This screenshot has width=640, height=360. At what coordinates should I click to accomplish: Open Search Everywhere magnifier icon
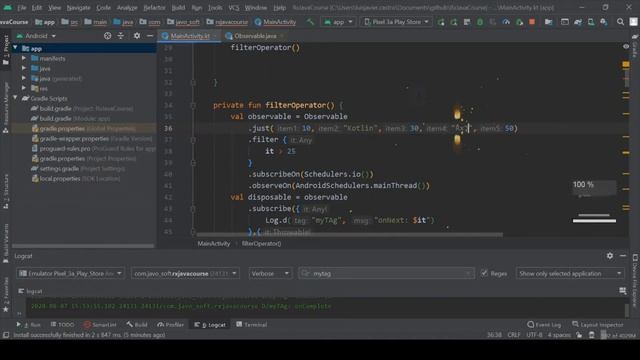620,22
